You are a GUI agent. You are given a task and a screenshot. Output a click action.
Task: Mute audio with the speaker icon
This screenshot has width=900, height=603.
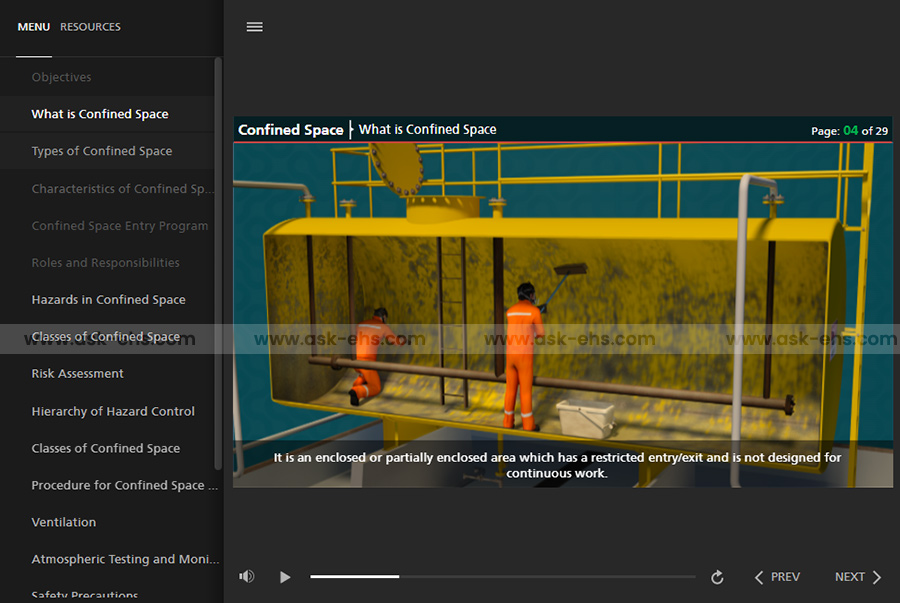(247, 577)
